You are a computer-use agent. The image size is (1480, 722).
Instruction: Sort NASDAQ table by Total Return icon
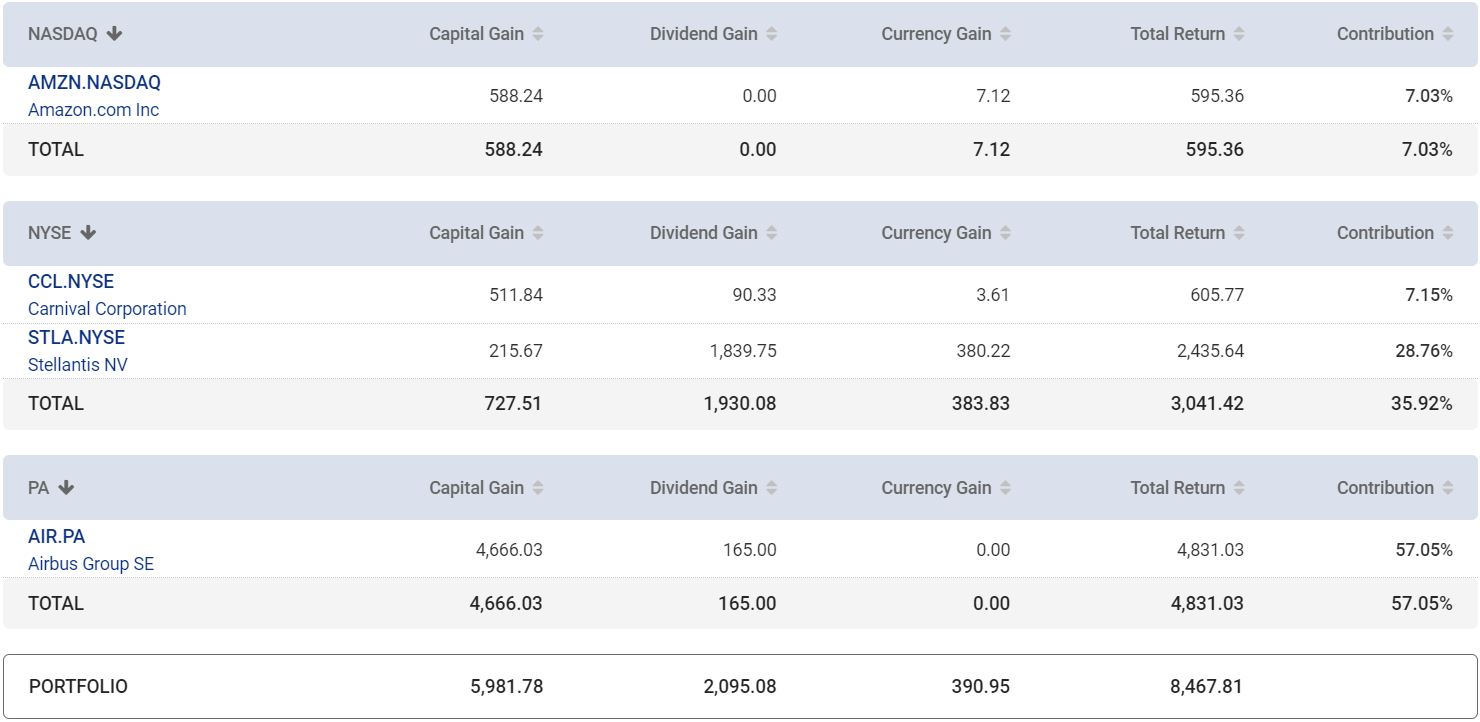pos(1239,34)
